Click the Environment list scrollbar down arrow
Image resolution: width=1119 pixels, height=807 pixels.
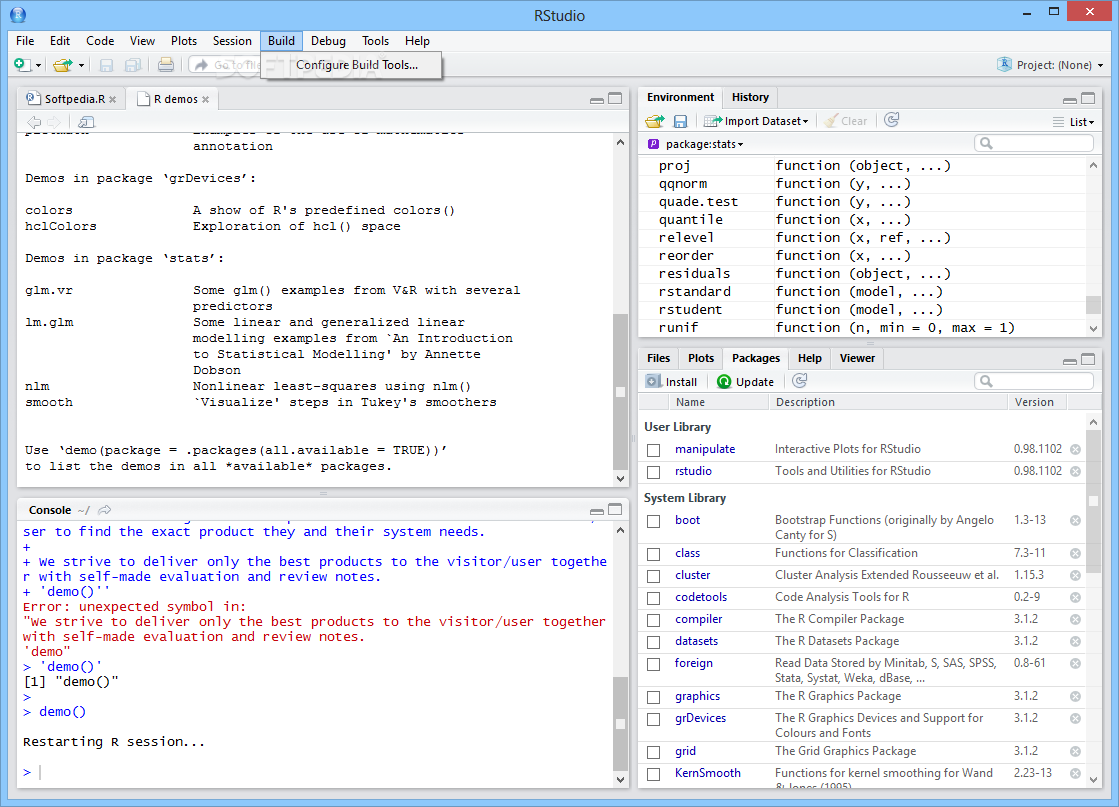1093,328
